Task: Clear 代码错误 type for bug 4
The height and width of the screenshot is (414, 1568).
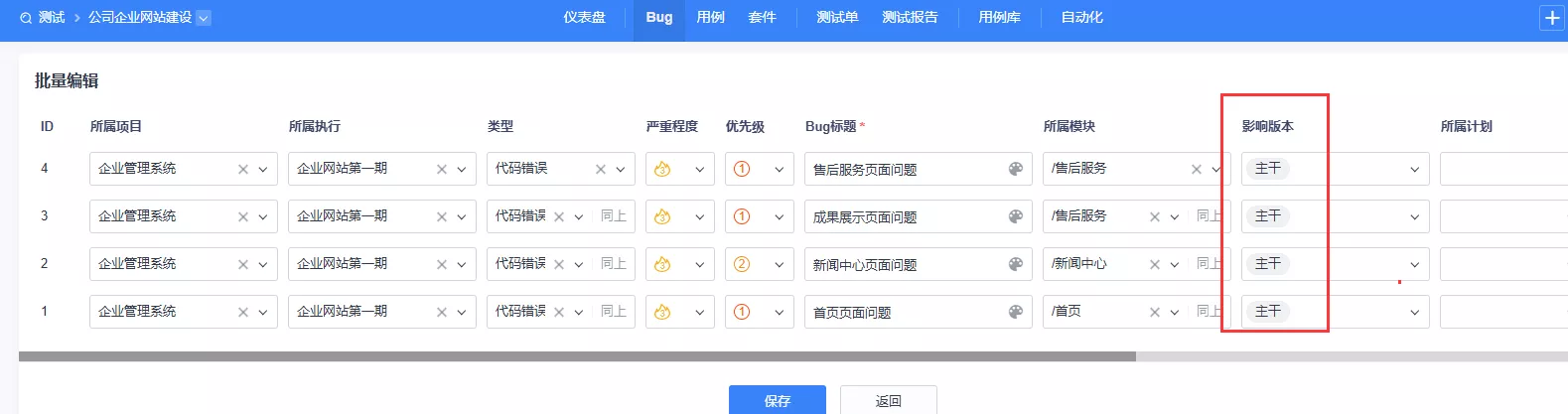Action: point(601,169)
